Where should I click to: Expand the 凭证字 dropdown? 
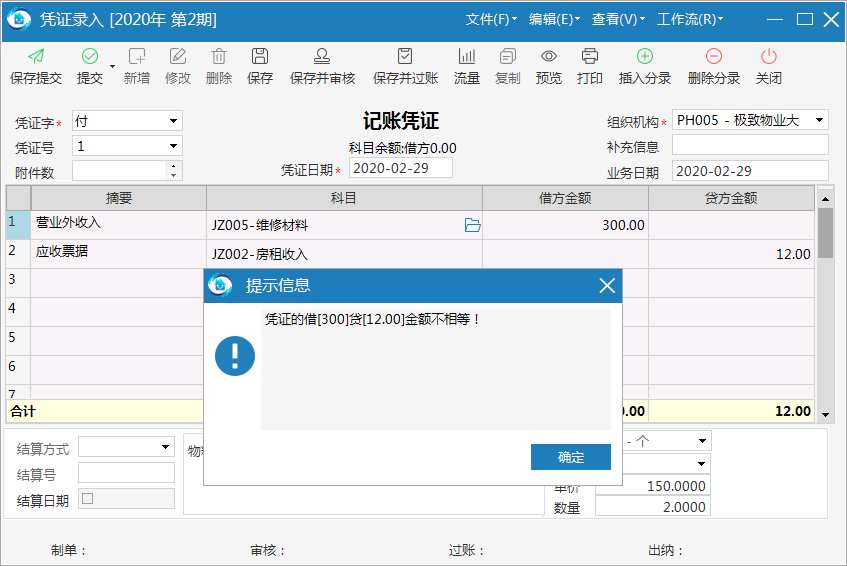(173, 121)
